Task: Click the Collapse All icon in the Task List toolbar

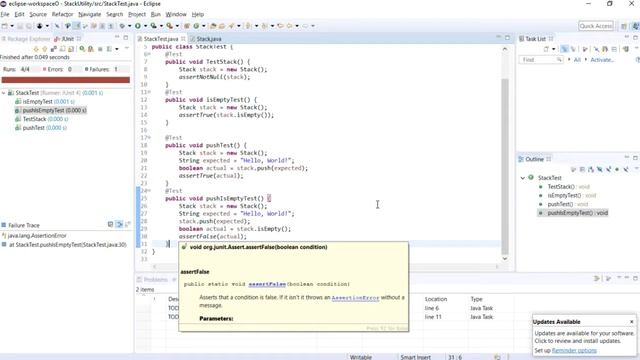Action: point(614,49)
